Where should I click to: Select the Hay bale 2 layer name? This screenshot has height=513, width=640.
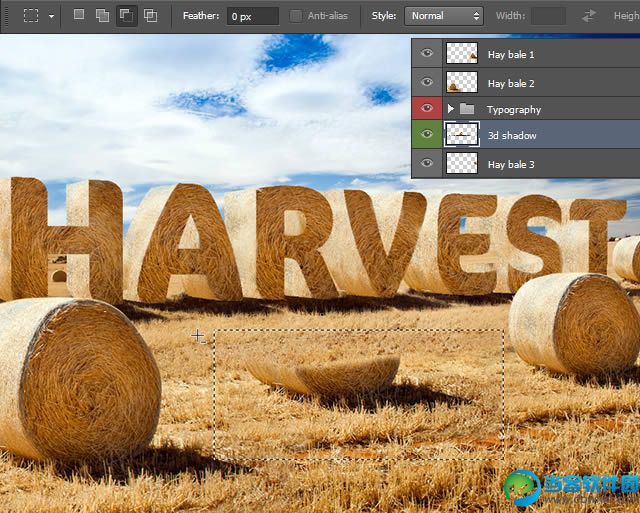pyautogui.click(x=511, y=83)
